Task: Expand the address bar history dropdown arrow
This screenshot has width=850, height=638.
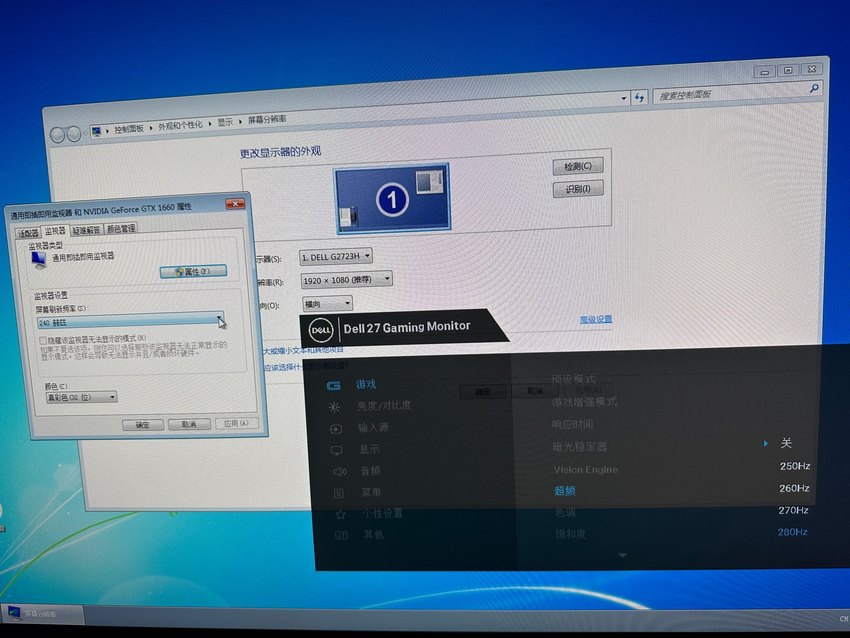Action: pos(623,99)
